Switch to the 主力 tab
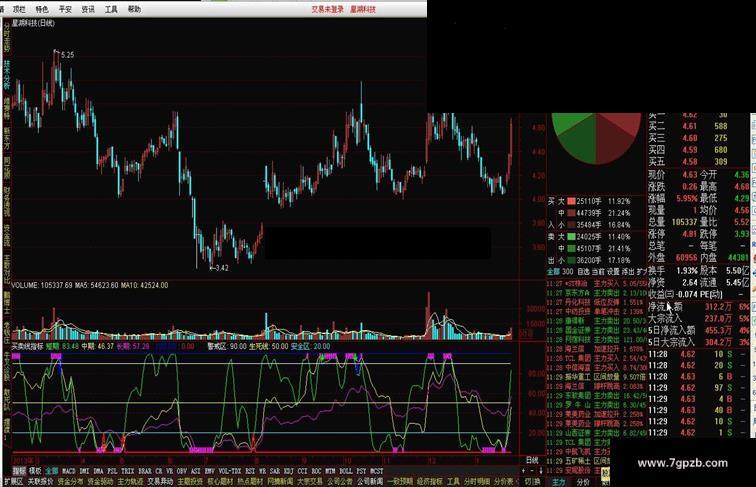 [559, 482]
